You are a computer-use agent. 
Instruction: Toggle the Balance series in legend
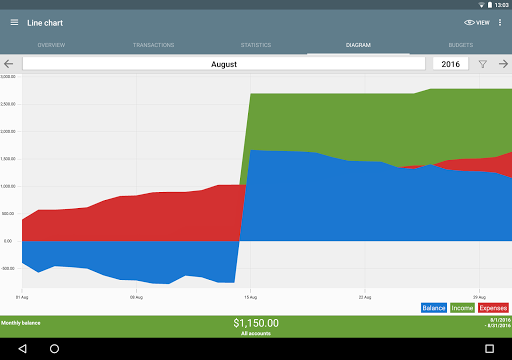[434, 308]
